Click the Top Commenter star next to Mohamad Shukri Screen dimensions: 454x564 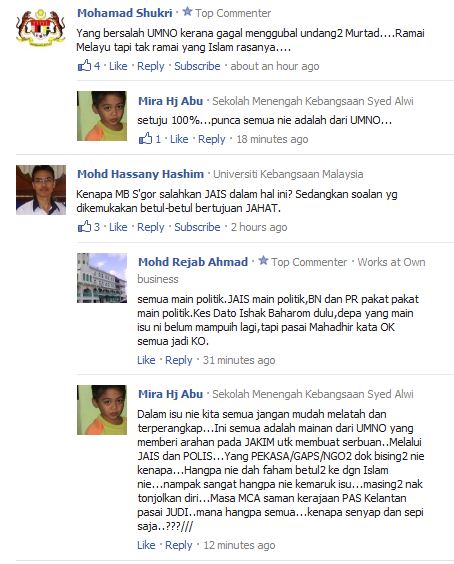pos(187,12)
